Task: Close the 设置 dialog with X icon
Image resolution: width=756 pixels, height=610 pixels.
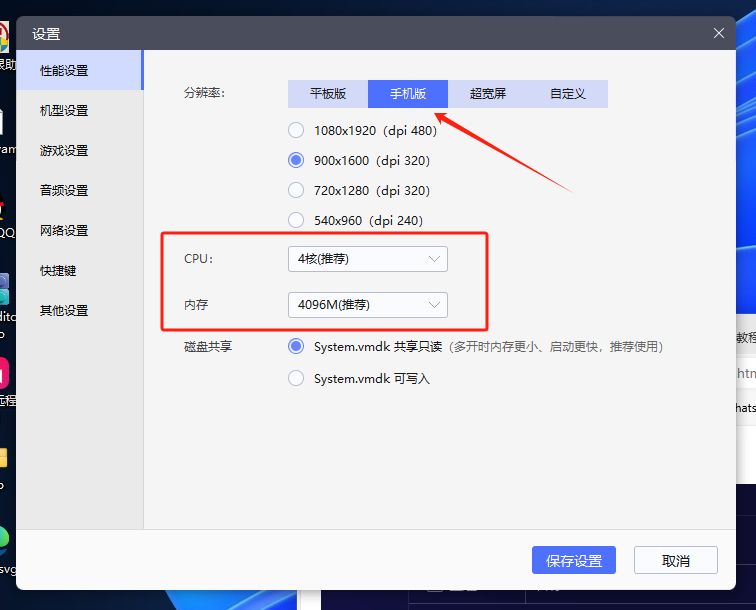Action: pos(718,33)
